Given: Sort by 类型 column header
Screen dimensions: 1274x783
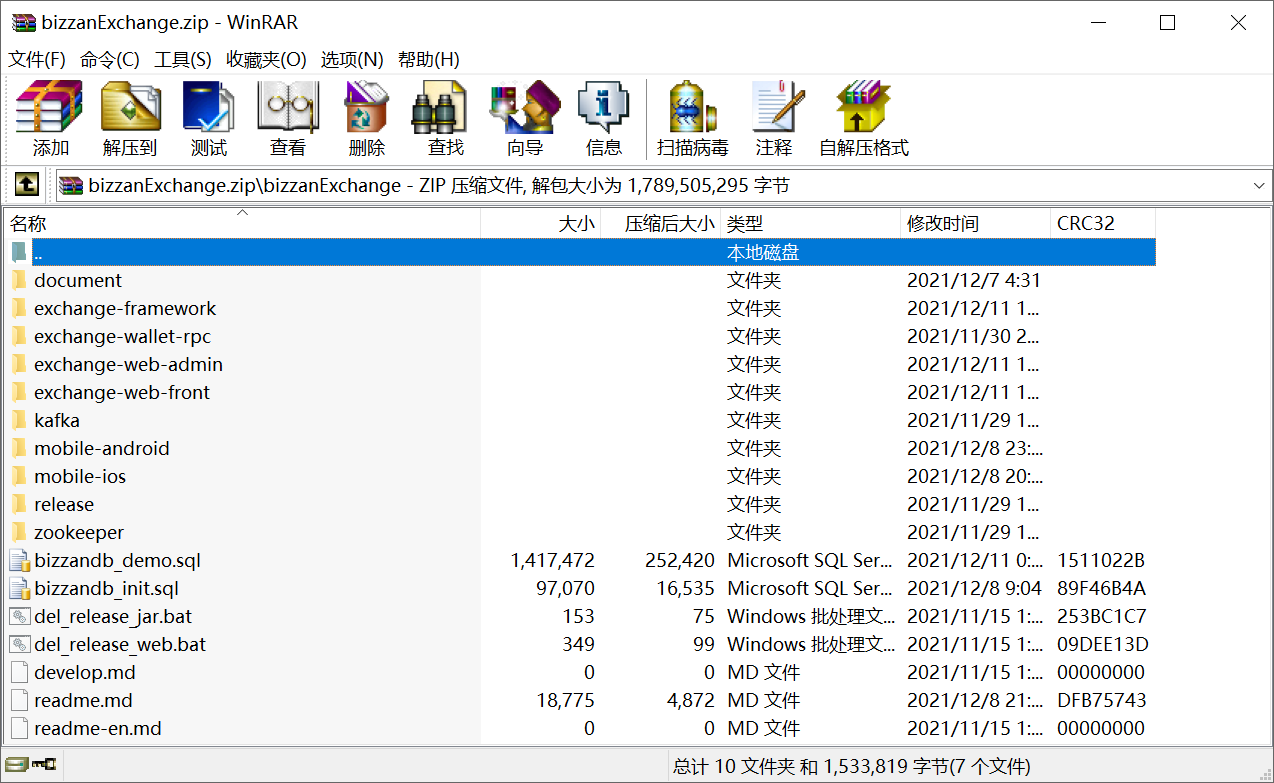Looking at the screenshot, I should 810,223.
